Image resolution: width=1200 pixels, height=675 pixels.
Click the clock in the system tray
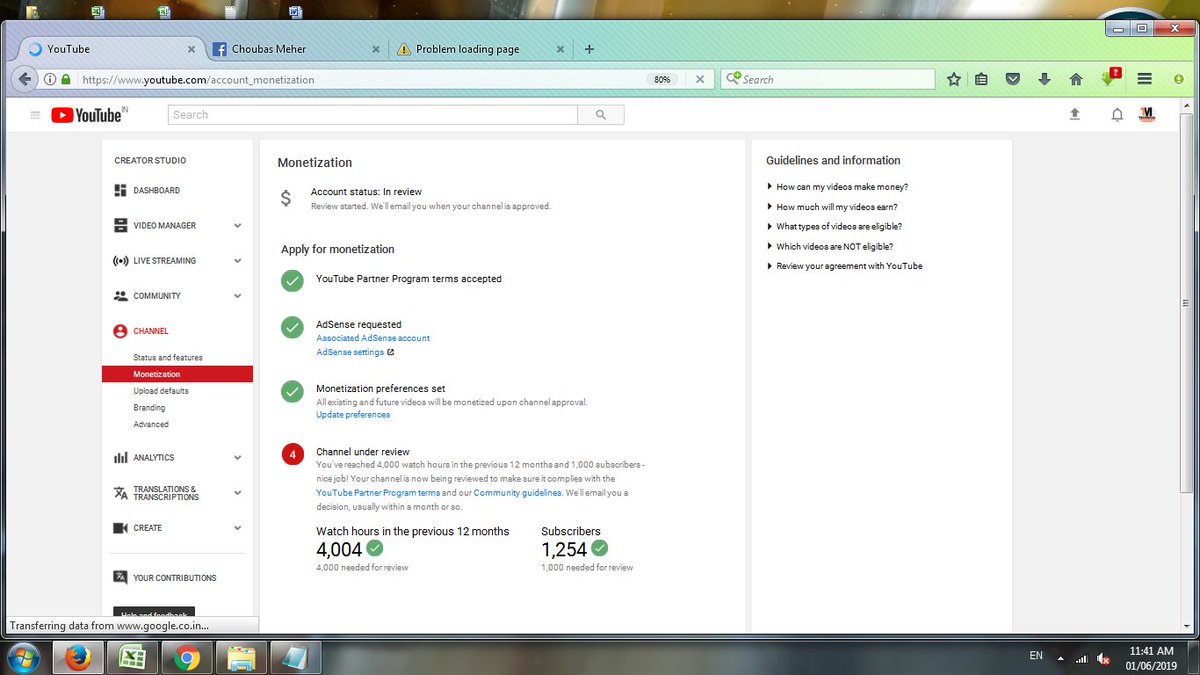[1151, 658]
